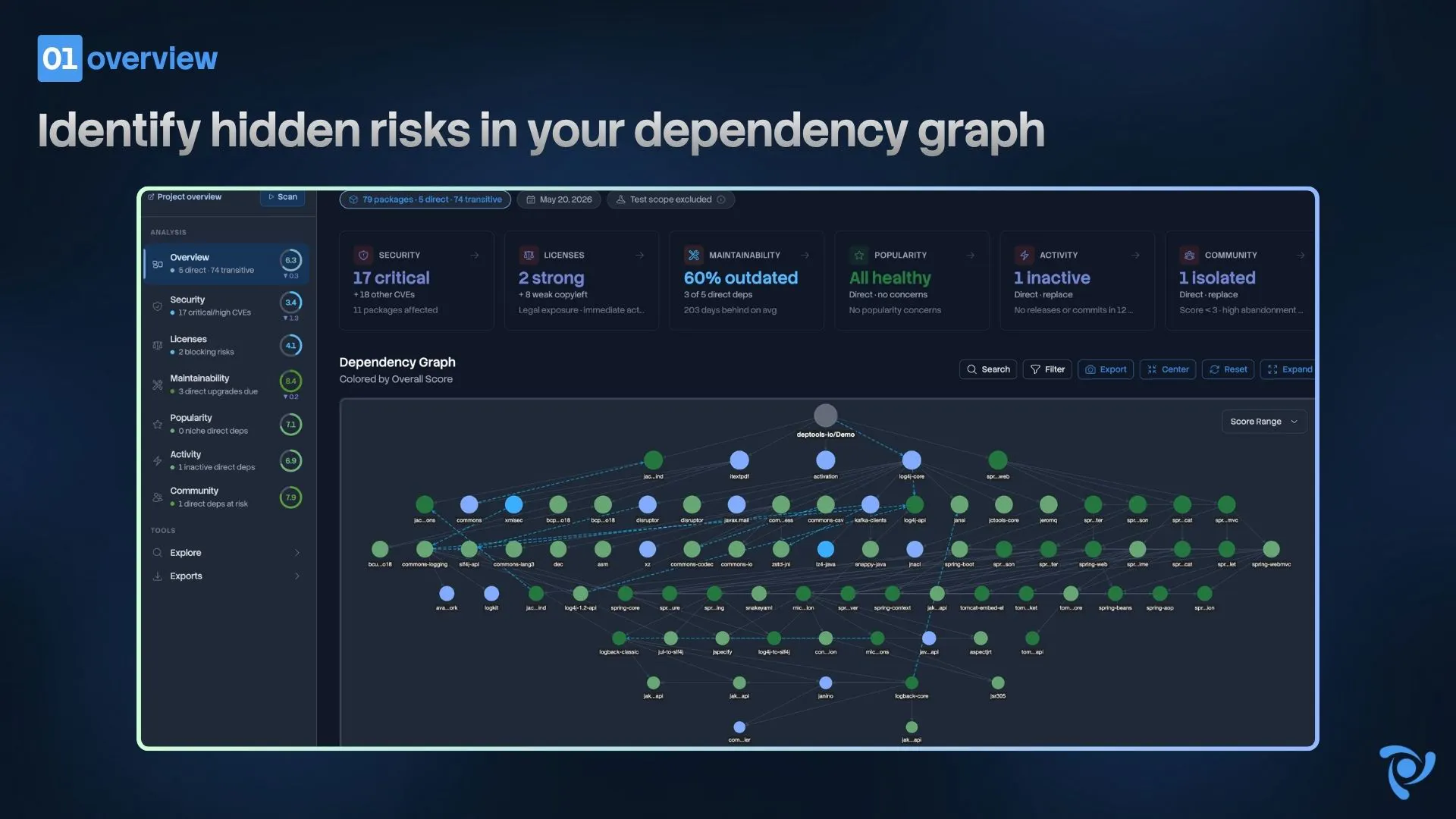Expand the Exports tools entry
Screen dimensions: 1456x819
tap(227, 576)
